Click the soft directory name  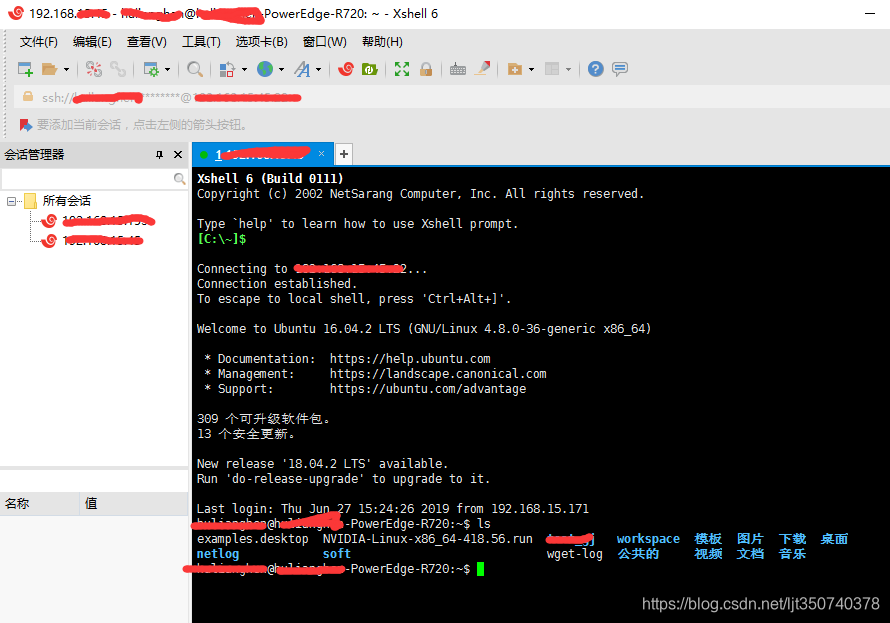(337, 554)
